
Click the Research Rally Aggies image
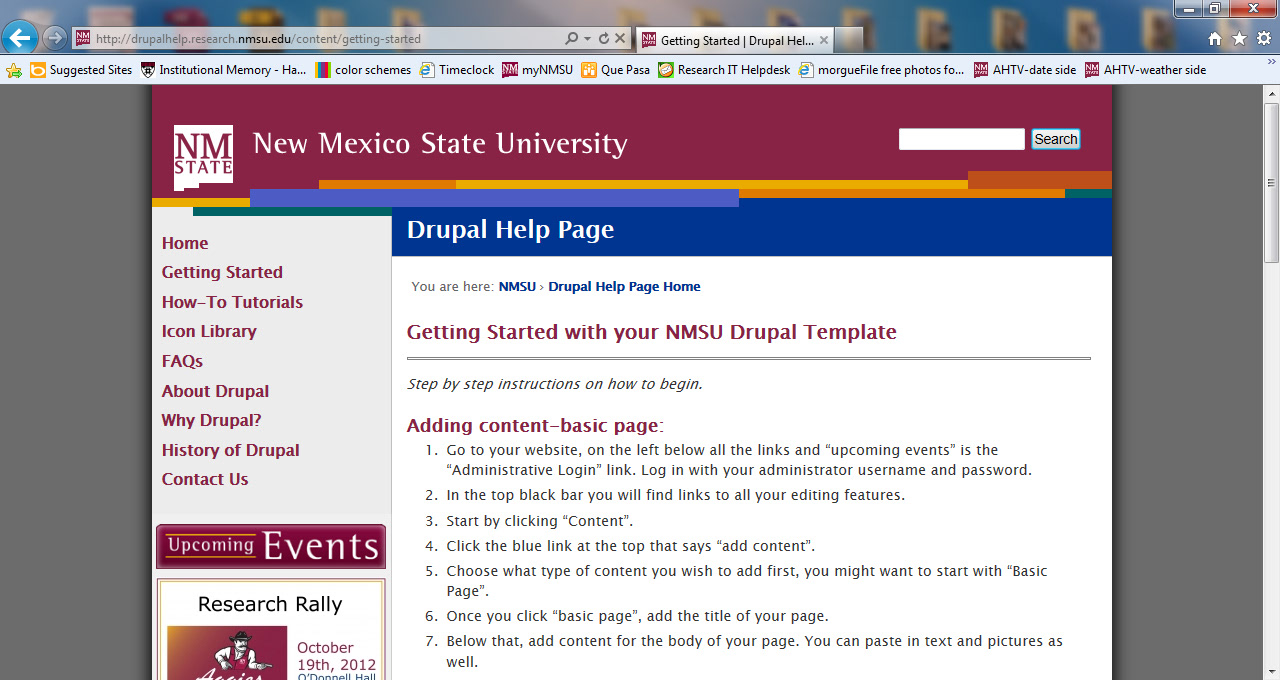(x=227, y=653)
